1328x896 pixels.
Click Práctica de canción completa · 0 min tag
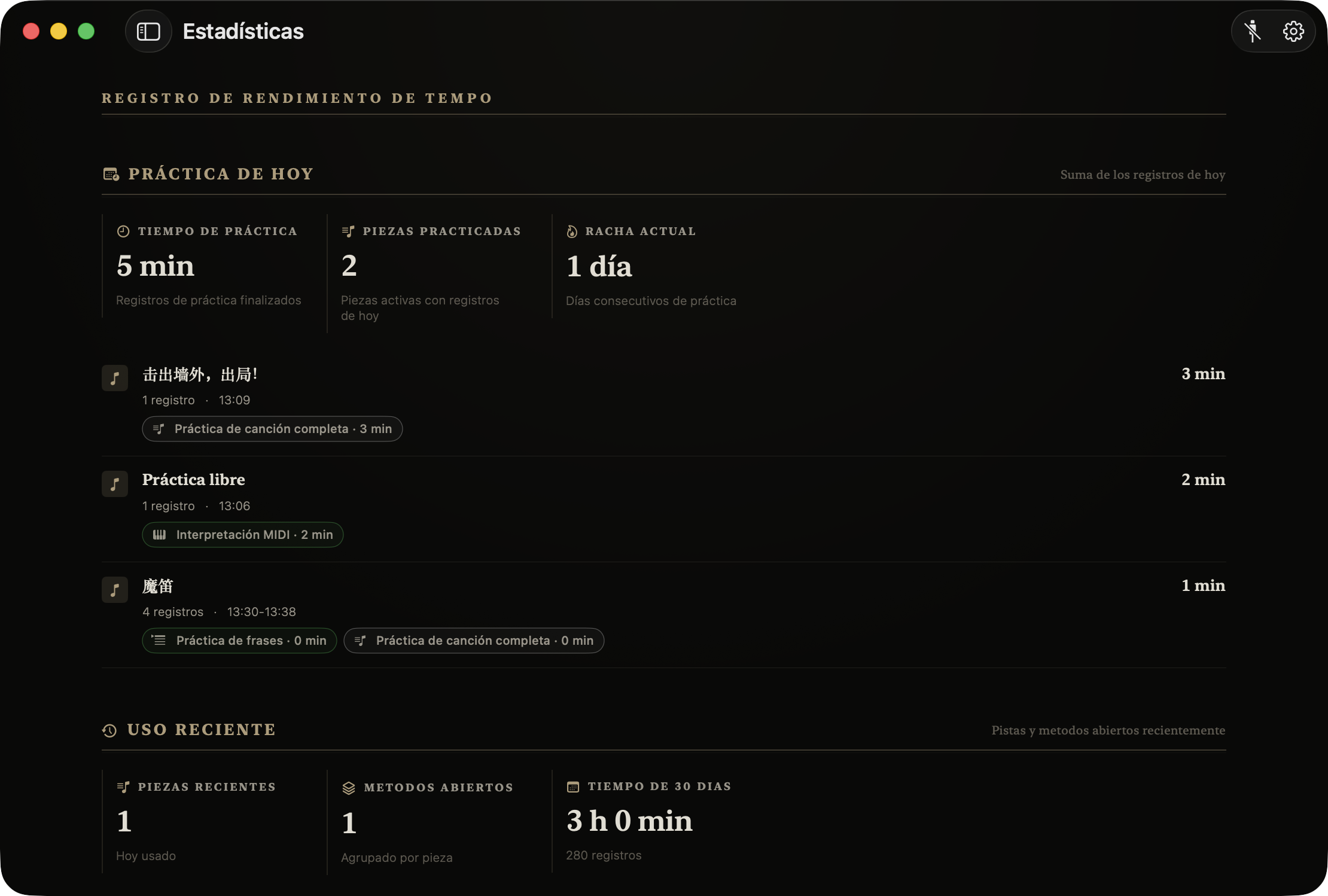[474, 641]
